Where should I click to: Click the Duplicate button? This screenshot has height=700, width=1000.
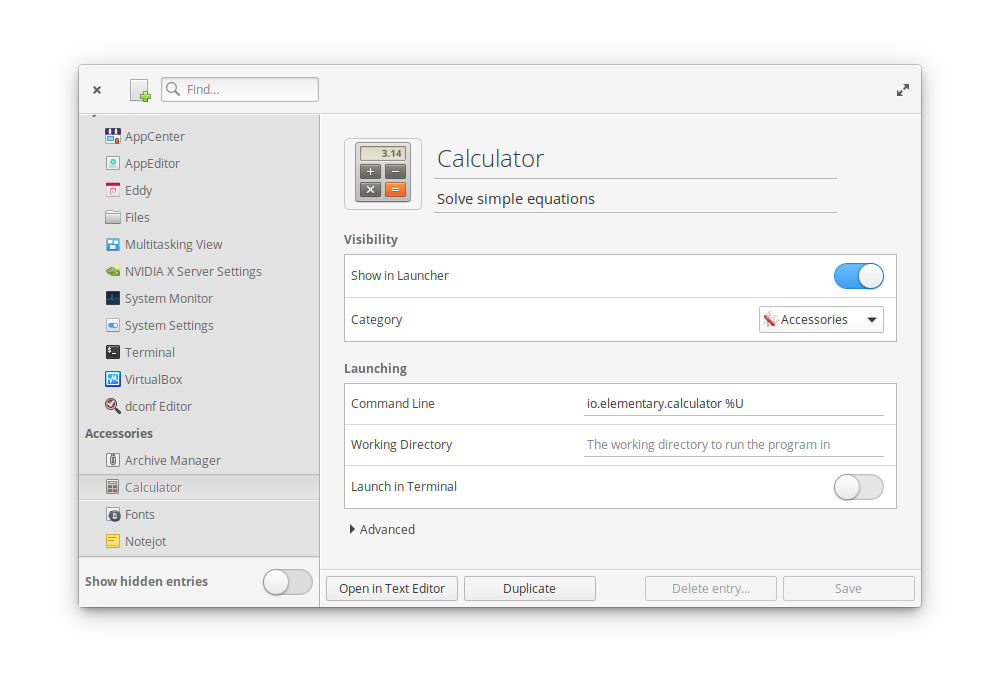[529, 588]
